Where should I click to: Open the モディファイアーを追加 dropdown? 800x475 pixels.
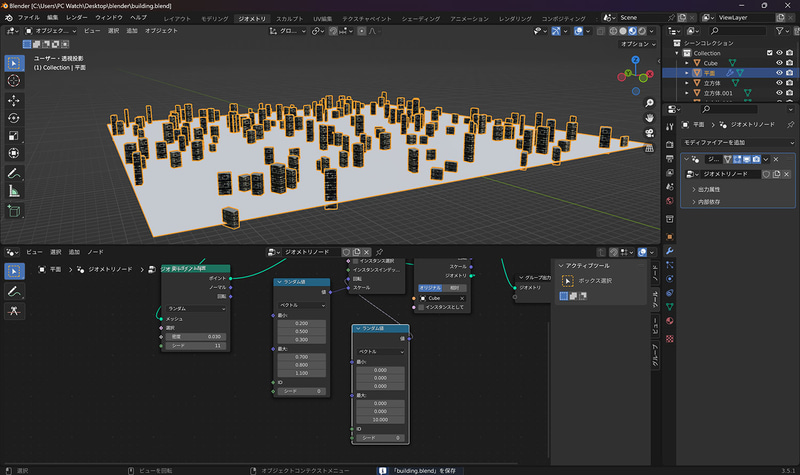(737, 143)
